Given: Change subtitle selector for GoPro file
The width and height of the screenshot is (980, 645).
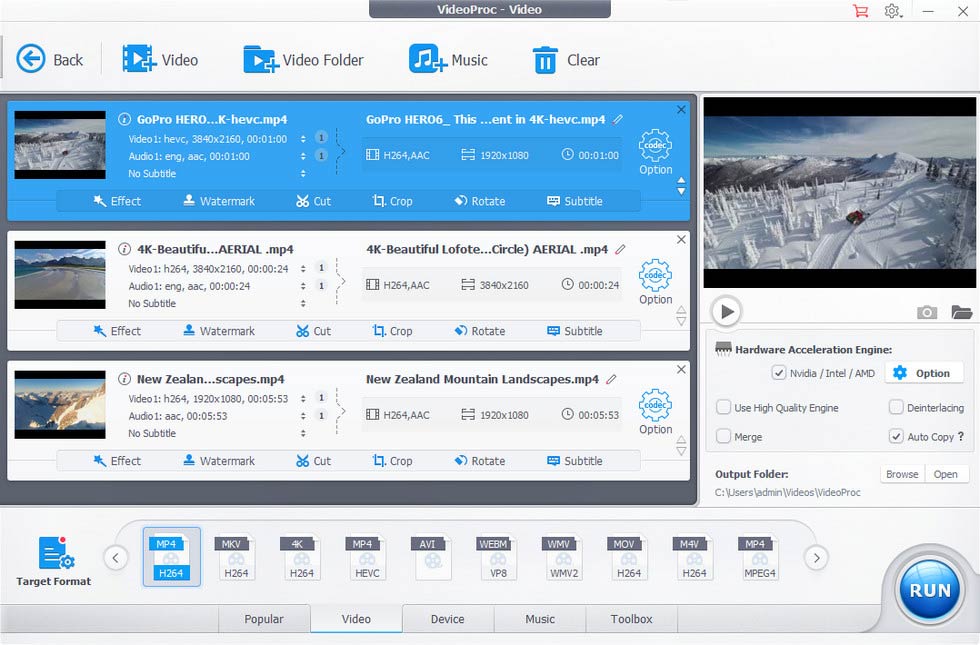Looking at the screenshot, I should point(303,173).
